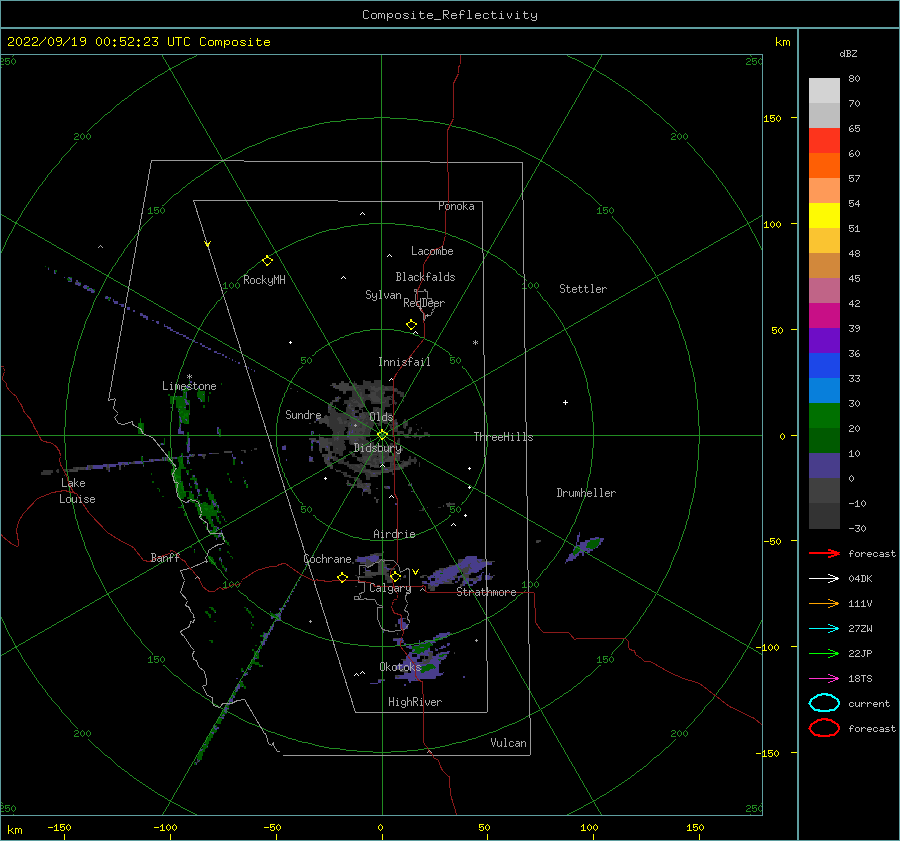
Task: Click the Lake Louise label
Action: coord(77,491)
